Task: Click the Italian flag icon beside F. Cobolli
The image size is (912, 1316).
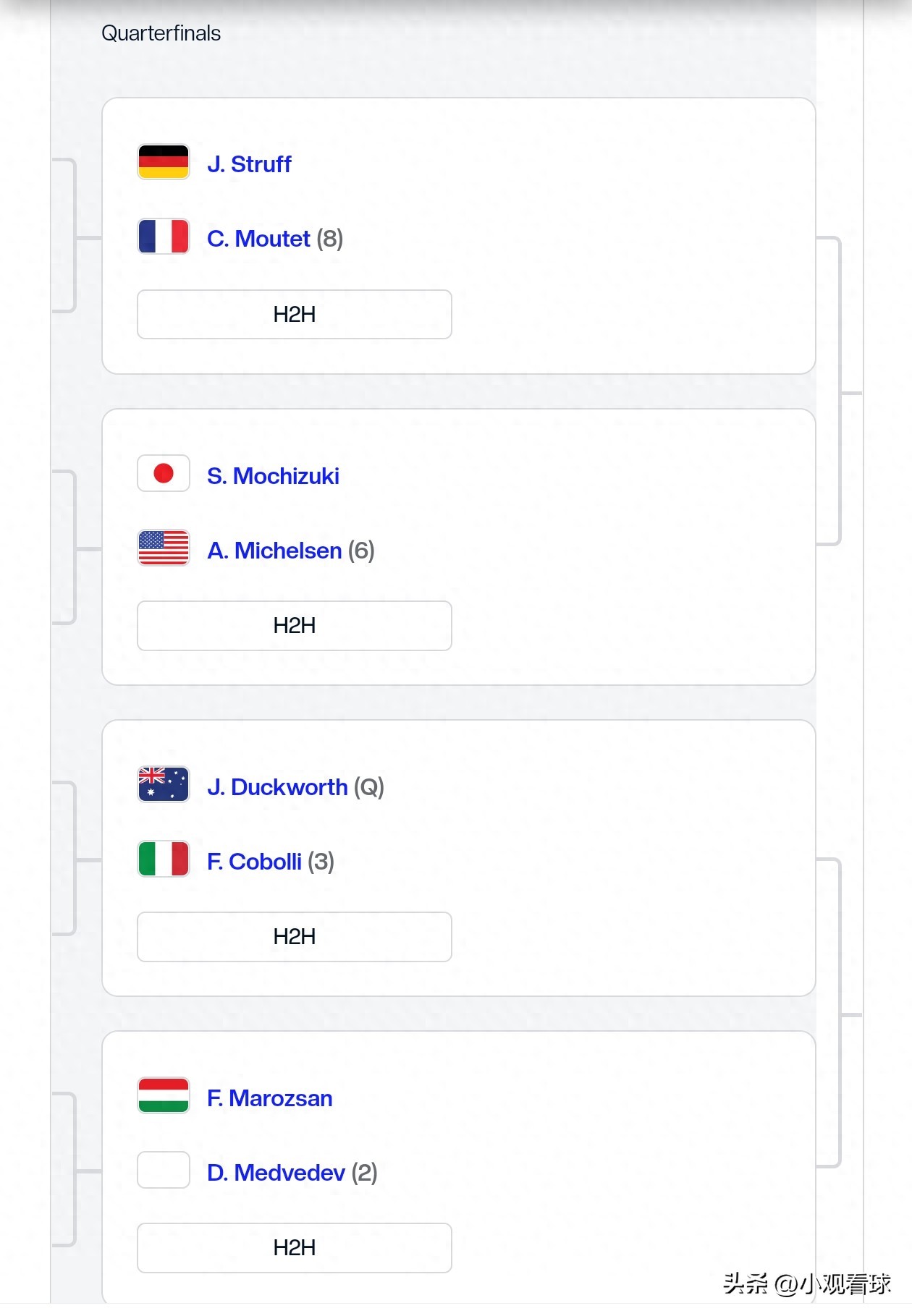Action: (164, 859)
